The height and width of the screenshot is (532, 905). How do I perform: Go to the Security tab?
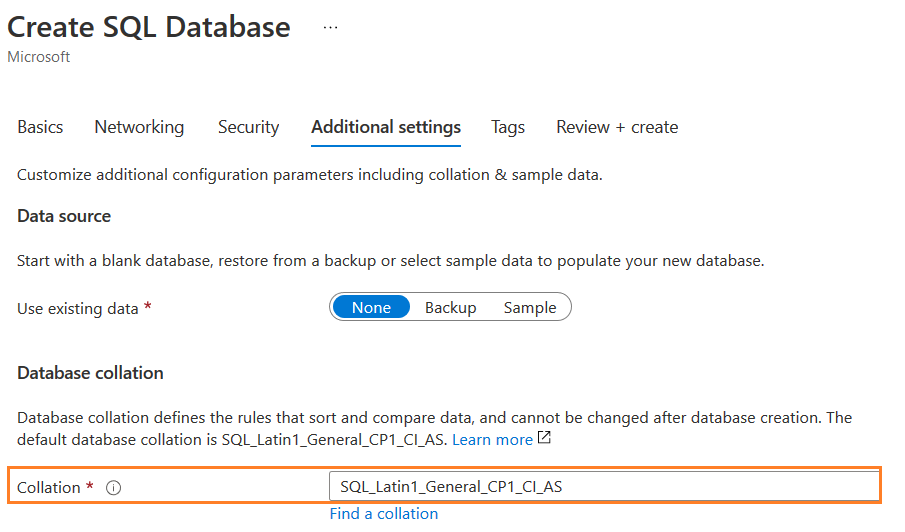(248, 127)
